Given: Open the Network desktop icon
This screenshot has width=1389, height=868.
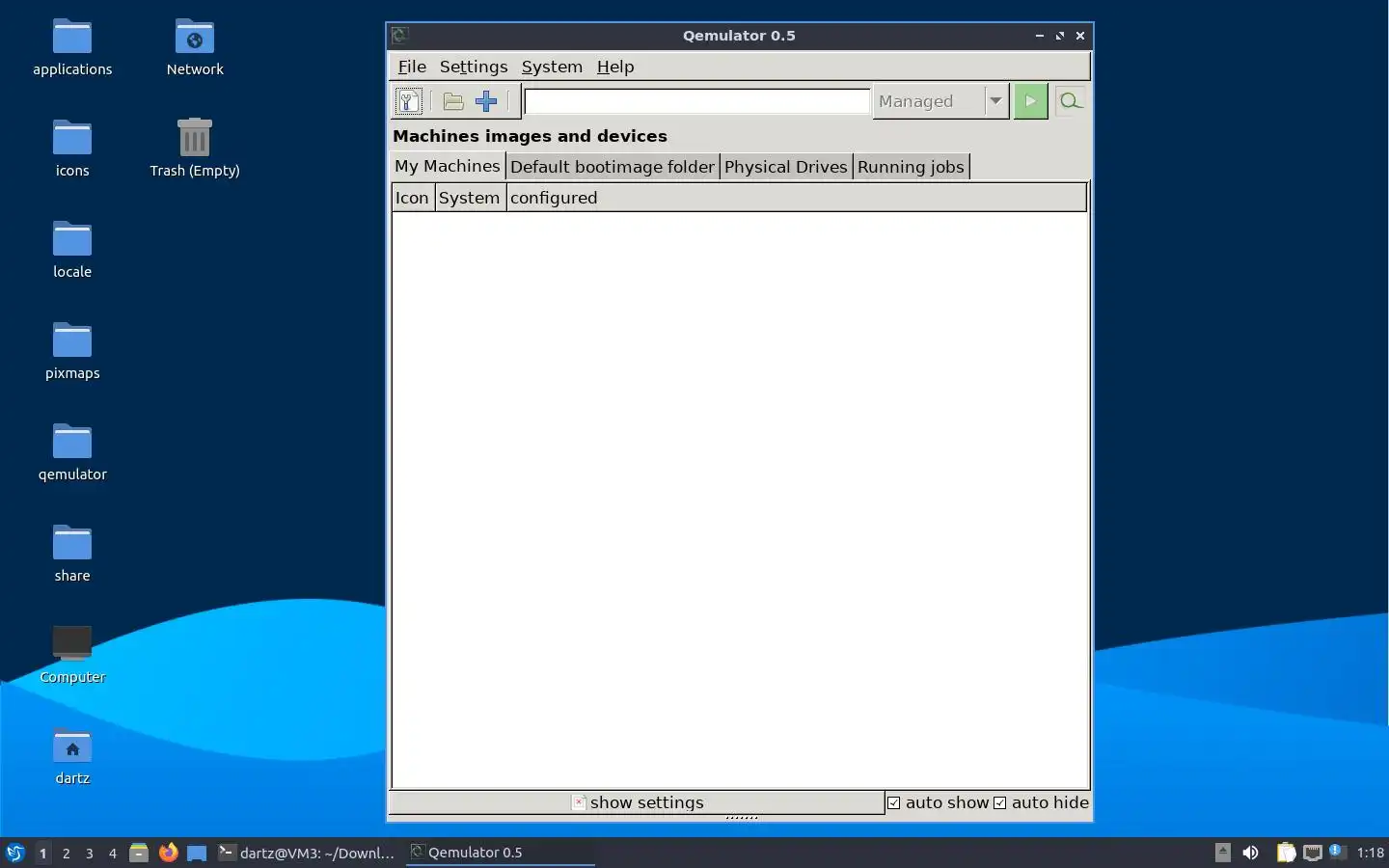Looking at the screenshot, I should click(x=195, y=47).
